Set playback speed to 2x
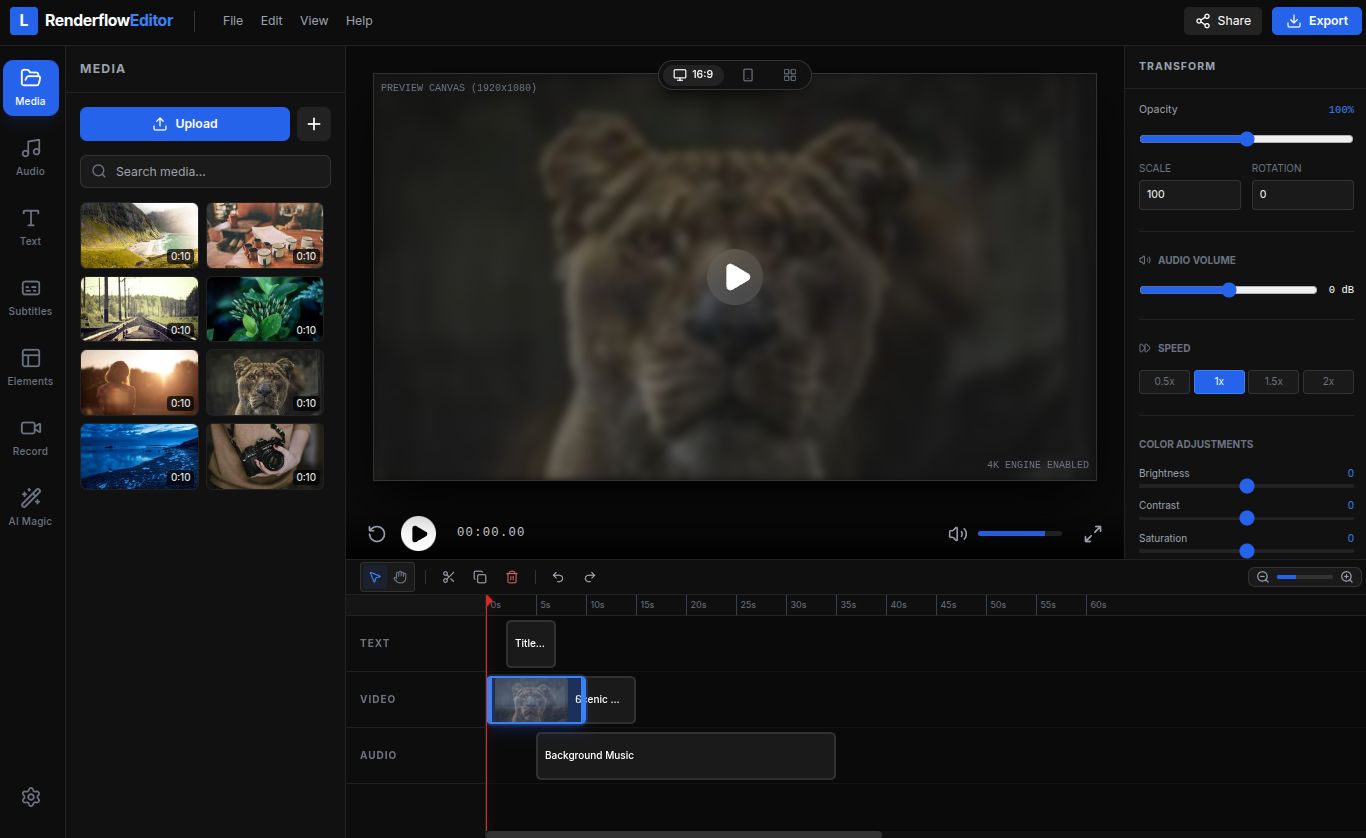Screen dimensions: 1366x838 [x=1328, y=381]
